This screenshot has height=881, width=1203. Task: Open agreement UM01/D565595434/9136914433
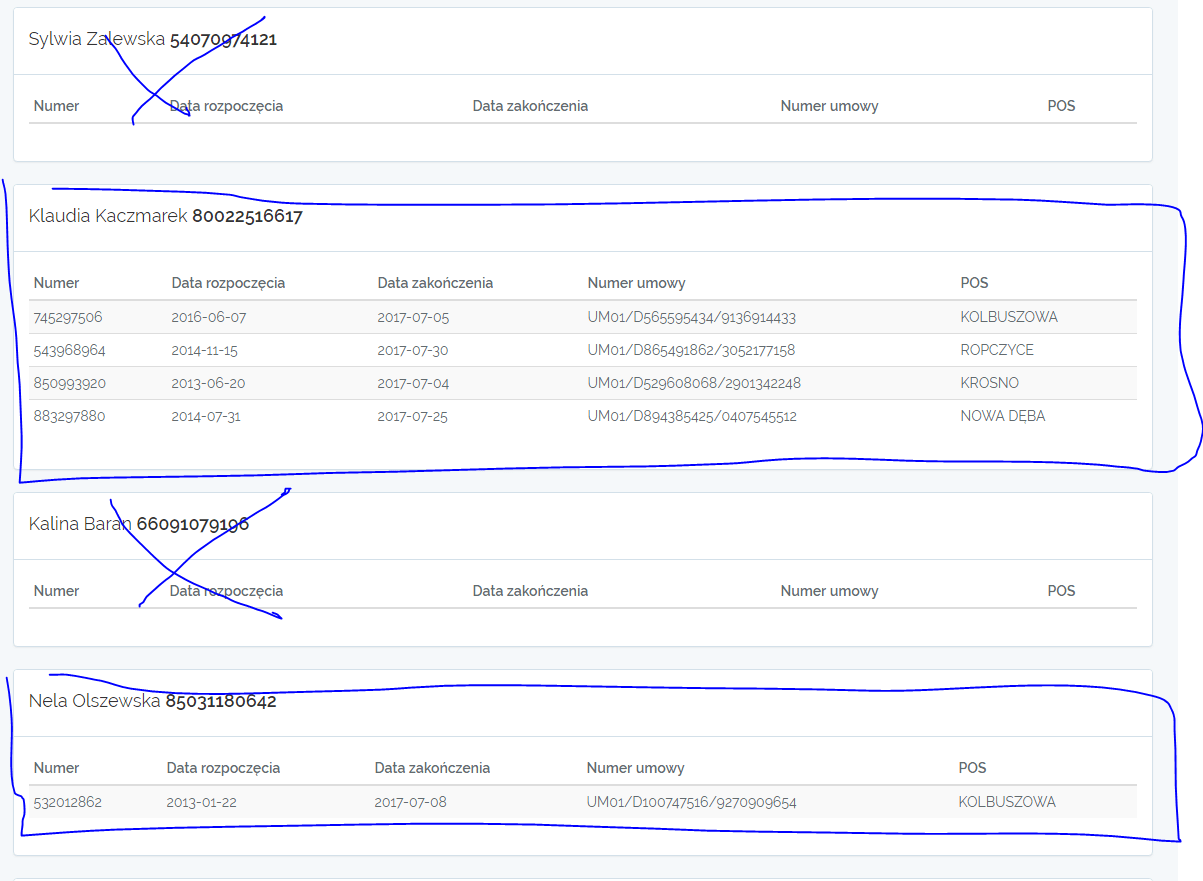pos(695,316)
